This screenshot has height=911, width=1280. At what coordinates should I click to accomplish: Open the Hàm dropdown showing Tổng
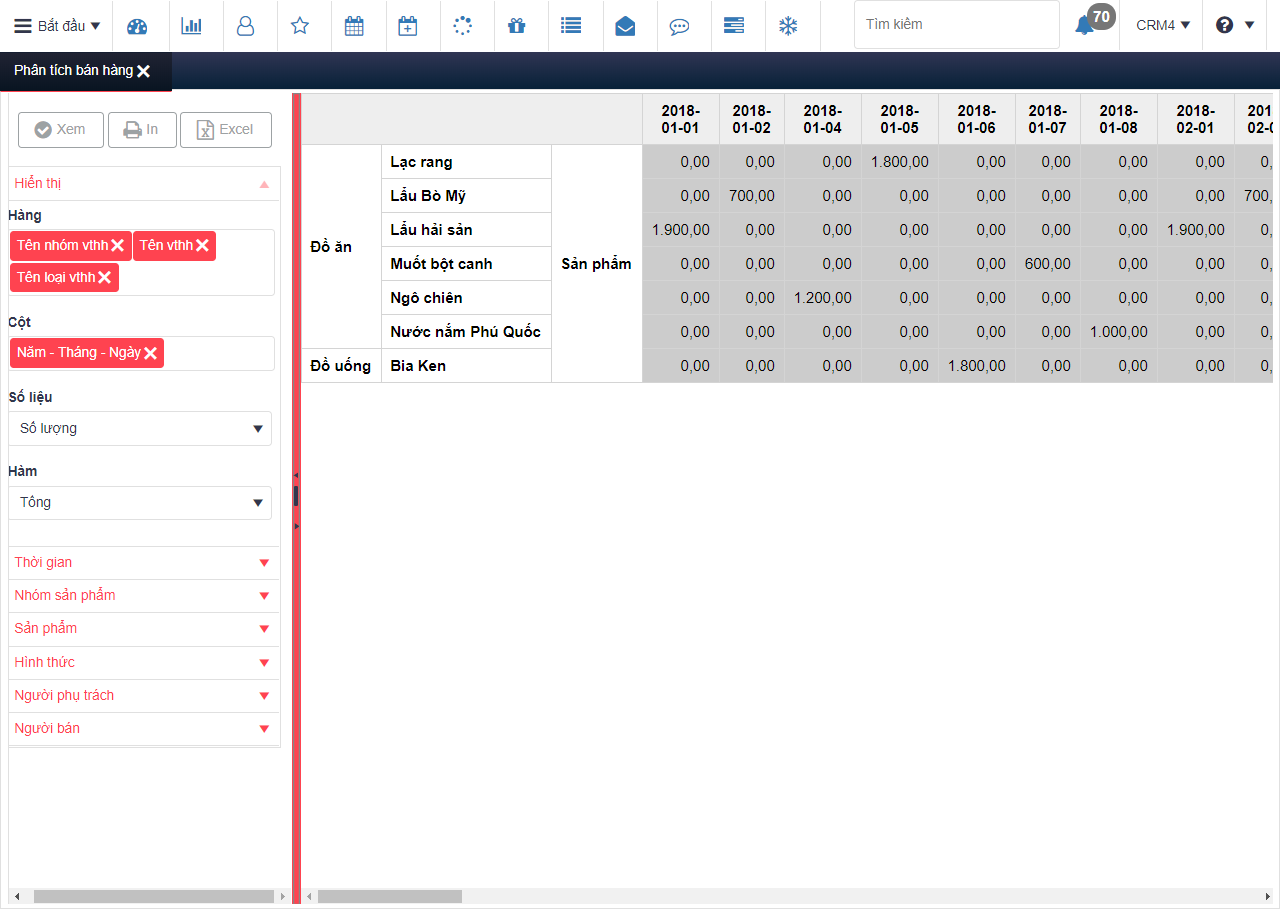pos(141,502)
